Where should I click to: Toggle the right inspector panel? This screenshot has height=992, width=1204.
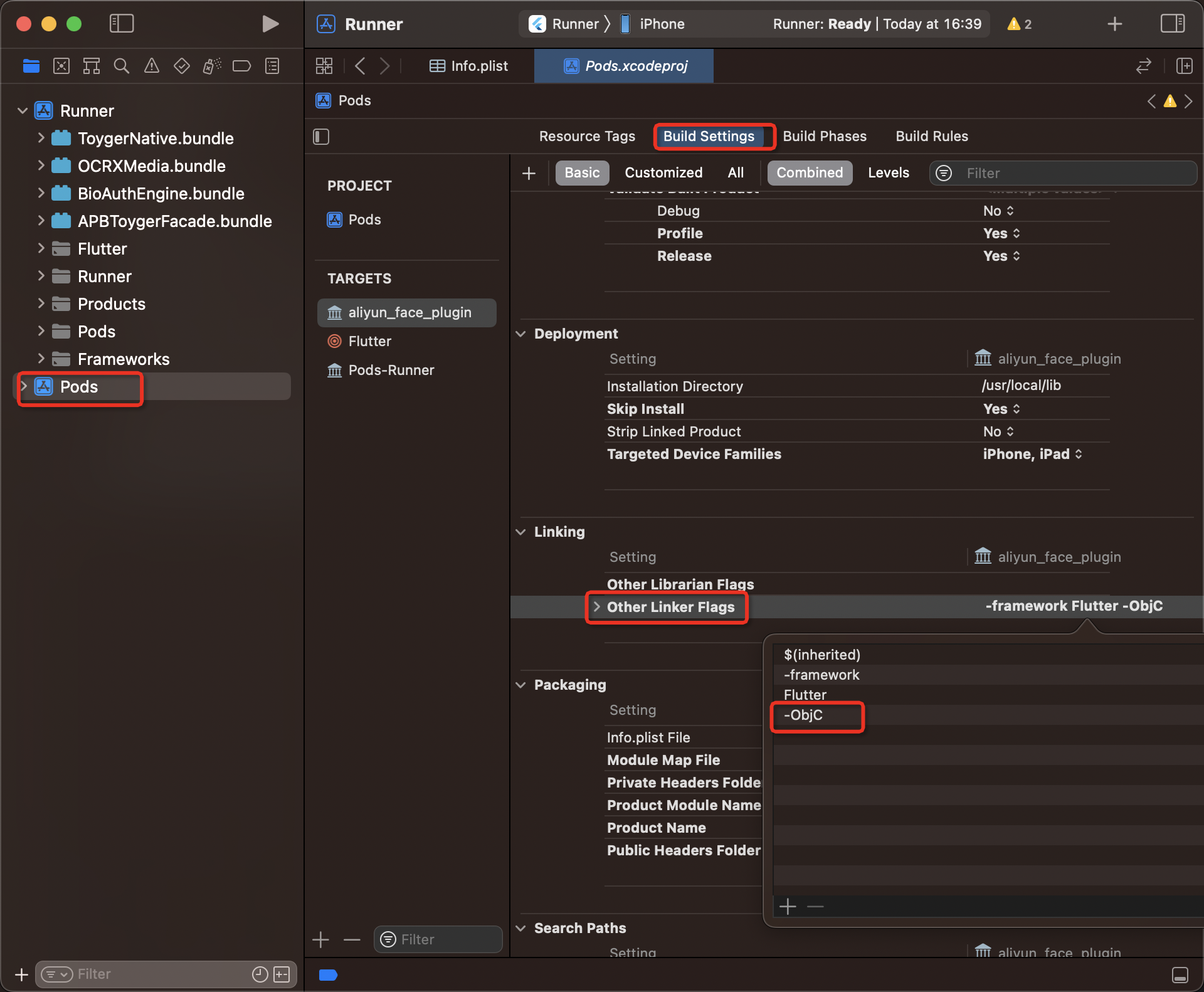click(x=1172, y=24)
